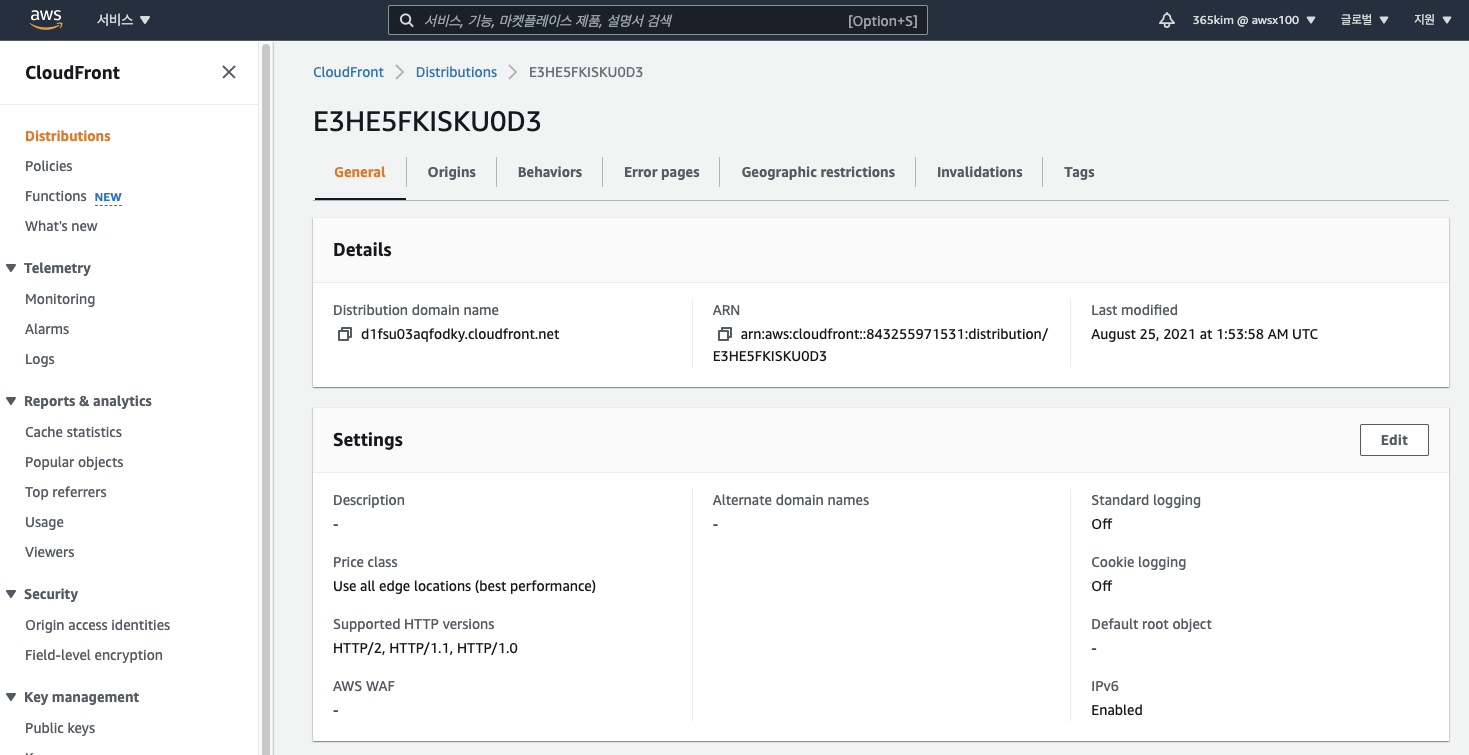Open Origin access identities
Viewport: 1469px width, 755px height.
98,625
